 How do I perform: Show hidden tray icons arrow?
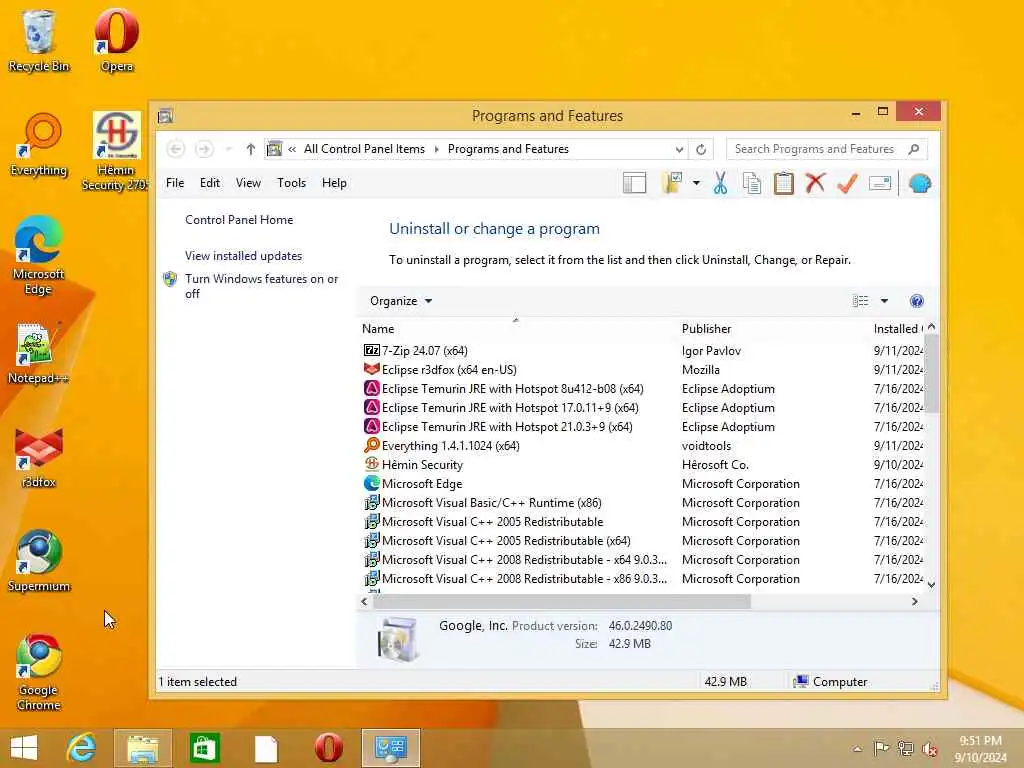[x=857, y=749]
